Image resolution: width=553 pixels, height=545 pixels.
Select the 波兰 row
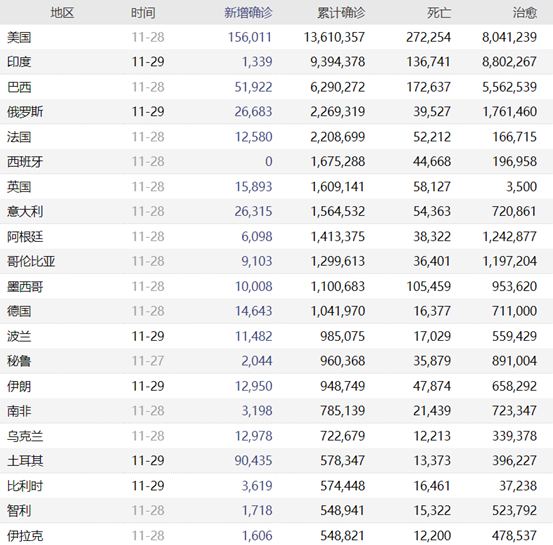point(276,336)
